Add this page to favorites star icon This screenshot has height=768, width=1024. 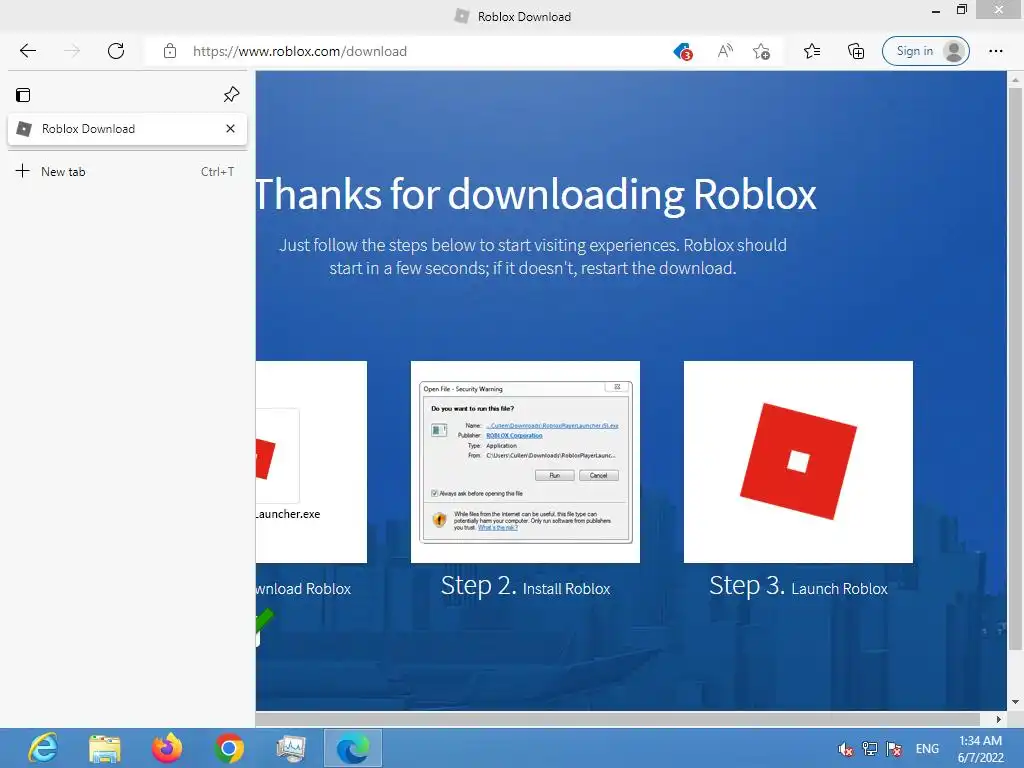[761, 51]
